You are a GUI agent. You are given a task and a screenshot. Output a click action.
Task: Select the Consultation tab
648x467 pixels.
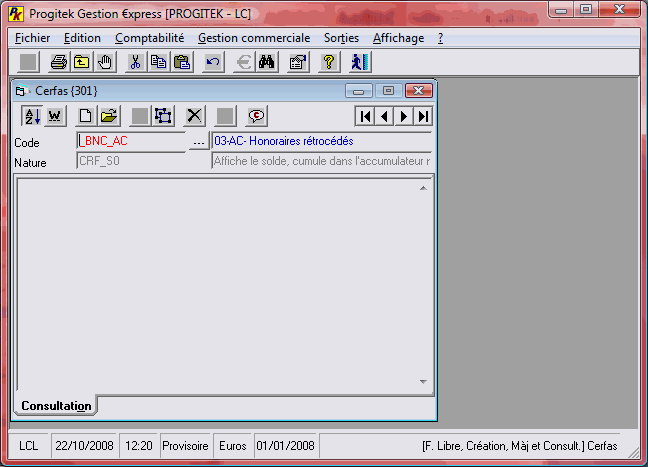coord(55,405)
